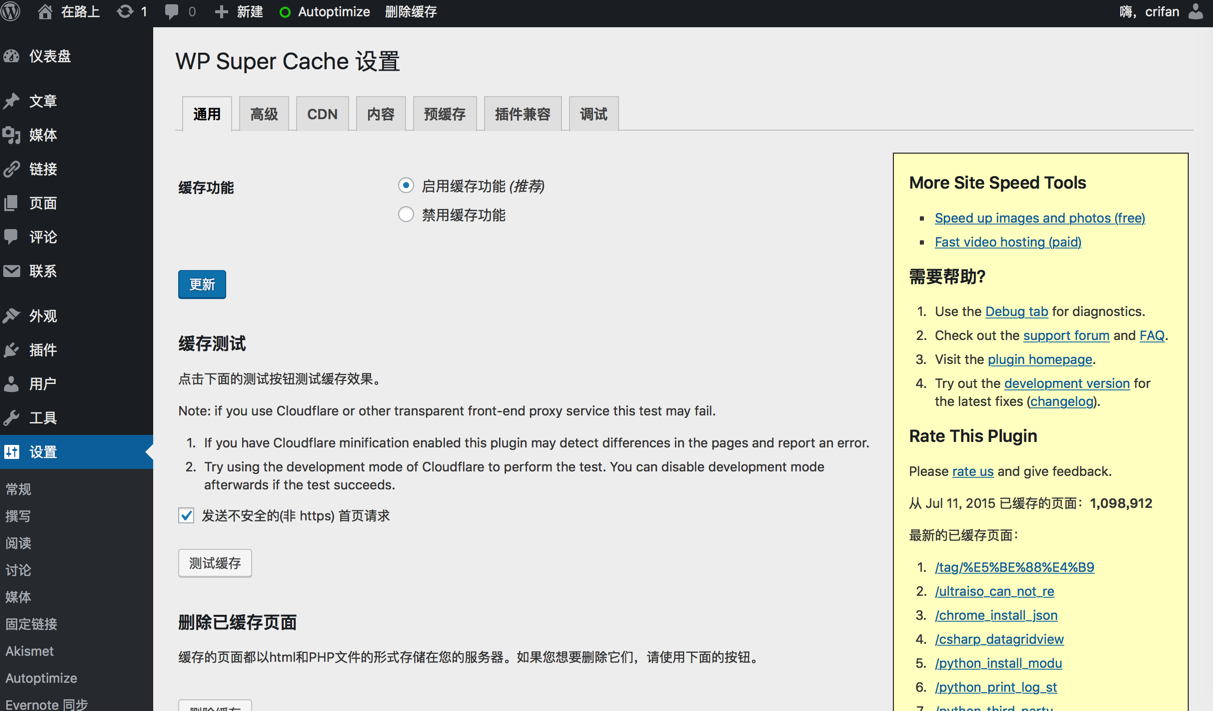The image size is (1213, 711).
Task: Click the 设置 sliders icon
Action: pos(12,452)
